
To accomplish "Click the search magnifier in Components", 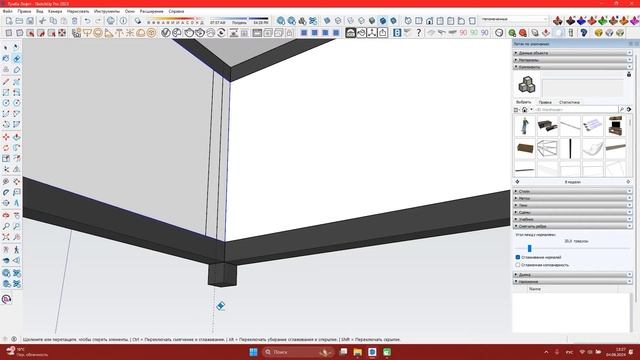I will pos(621,109).
